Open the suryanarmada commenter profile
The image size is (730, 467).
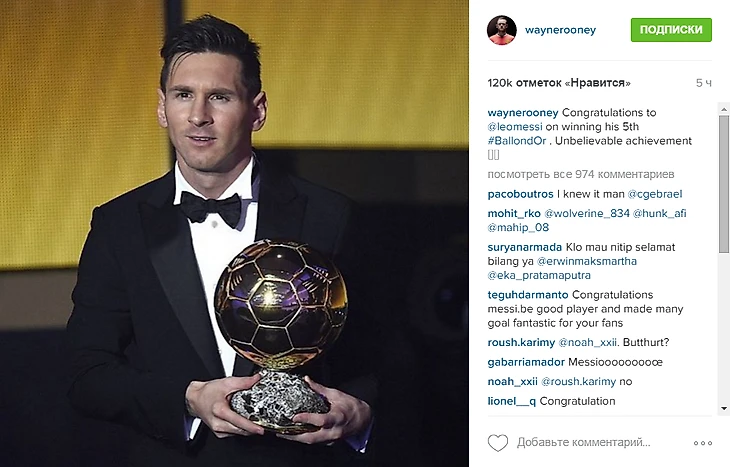pos(525,247)
